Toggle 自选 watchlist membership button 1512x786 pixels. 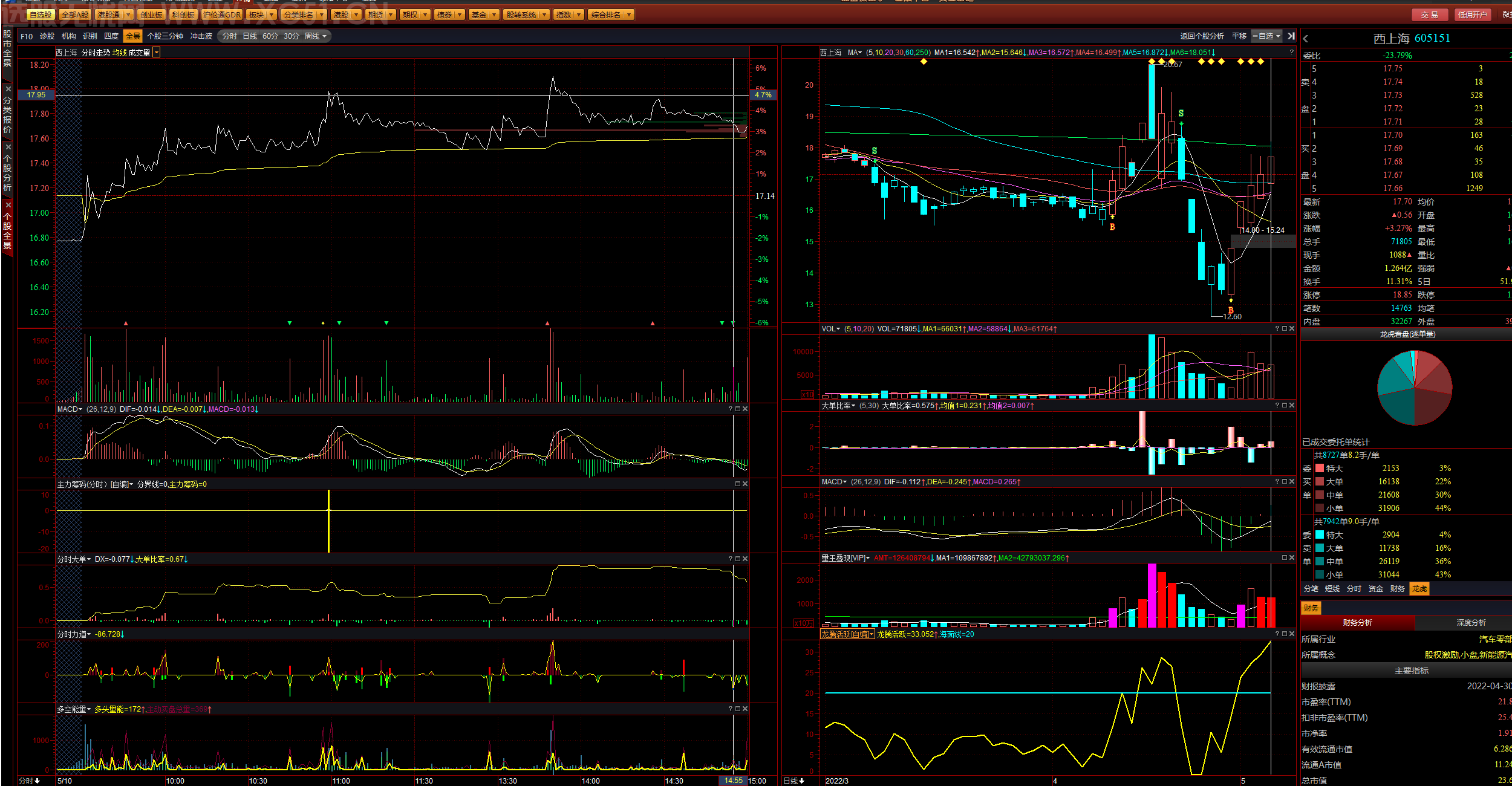point(1266,36)
